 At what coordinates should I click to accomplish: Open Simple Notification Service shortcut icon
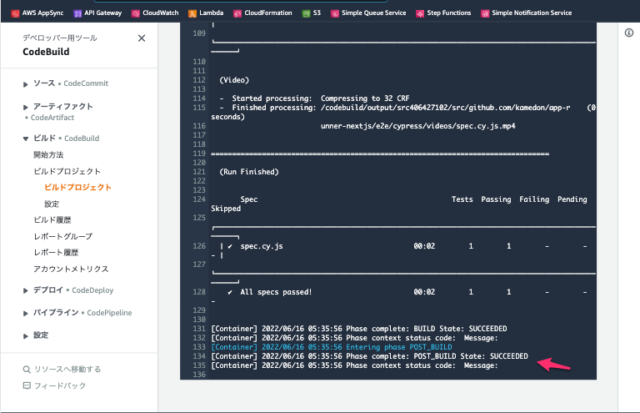point(484,13)
